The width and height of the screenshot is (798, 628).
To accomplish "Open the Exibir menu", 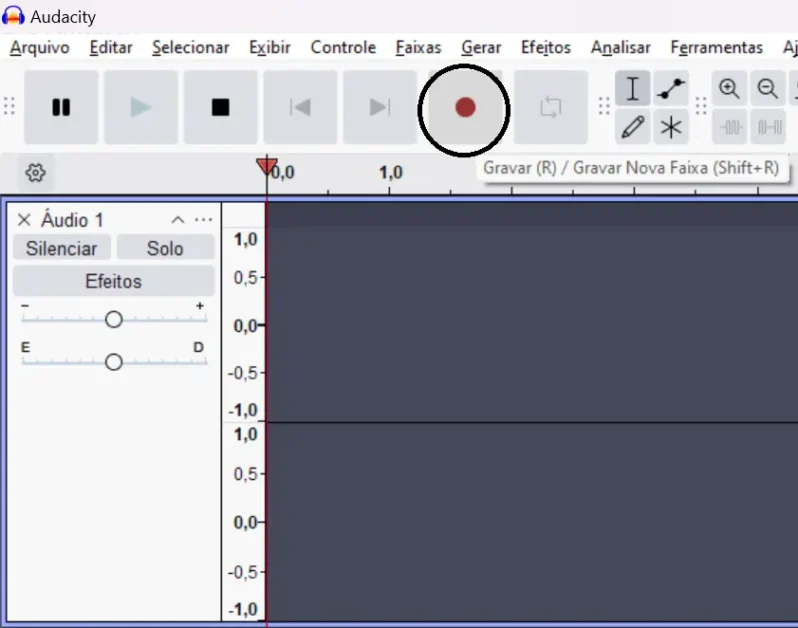I will (x=270, y=47).
